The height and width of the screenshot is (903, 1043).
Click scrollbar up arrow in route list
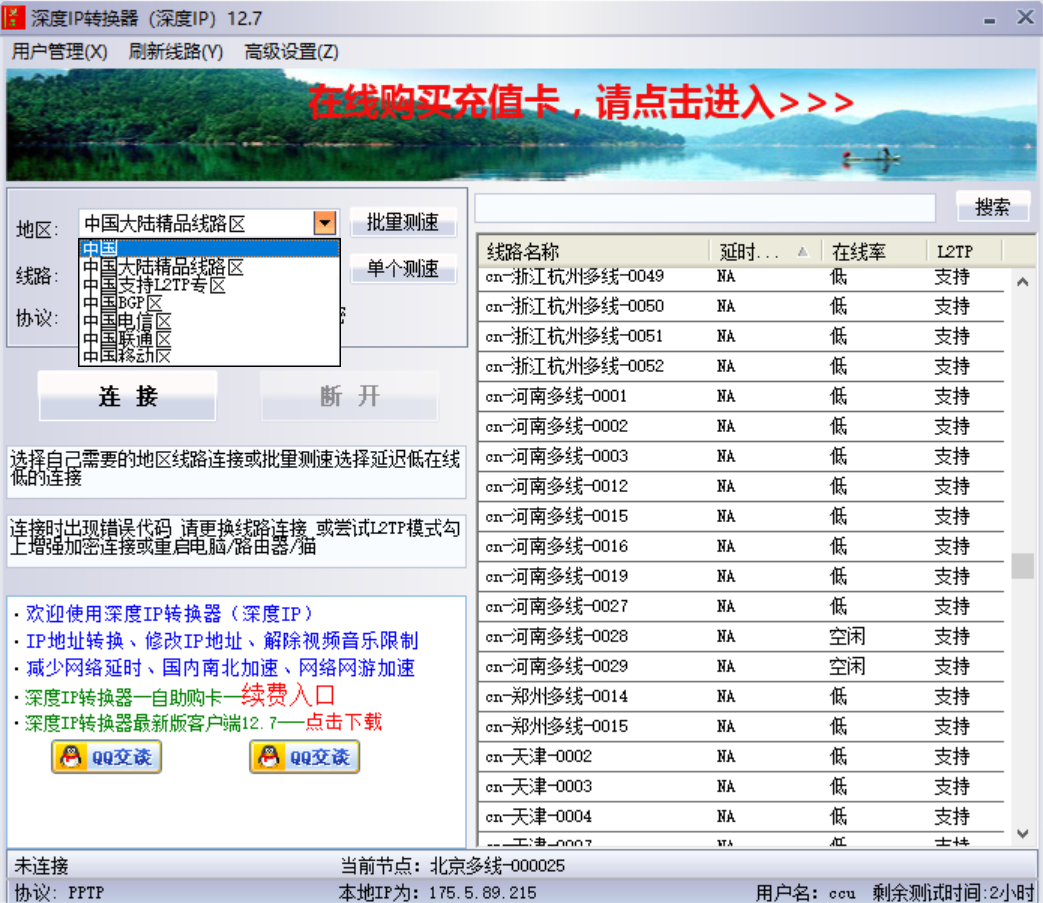[1023, 282]
